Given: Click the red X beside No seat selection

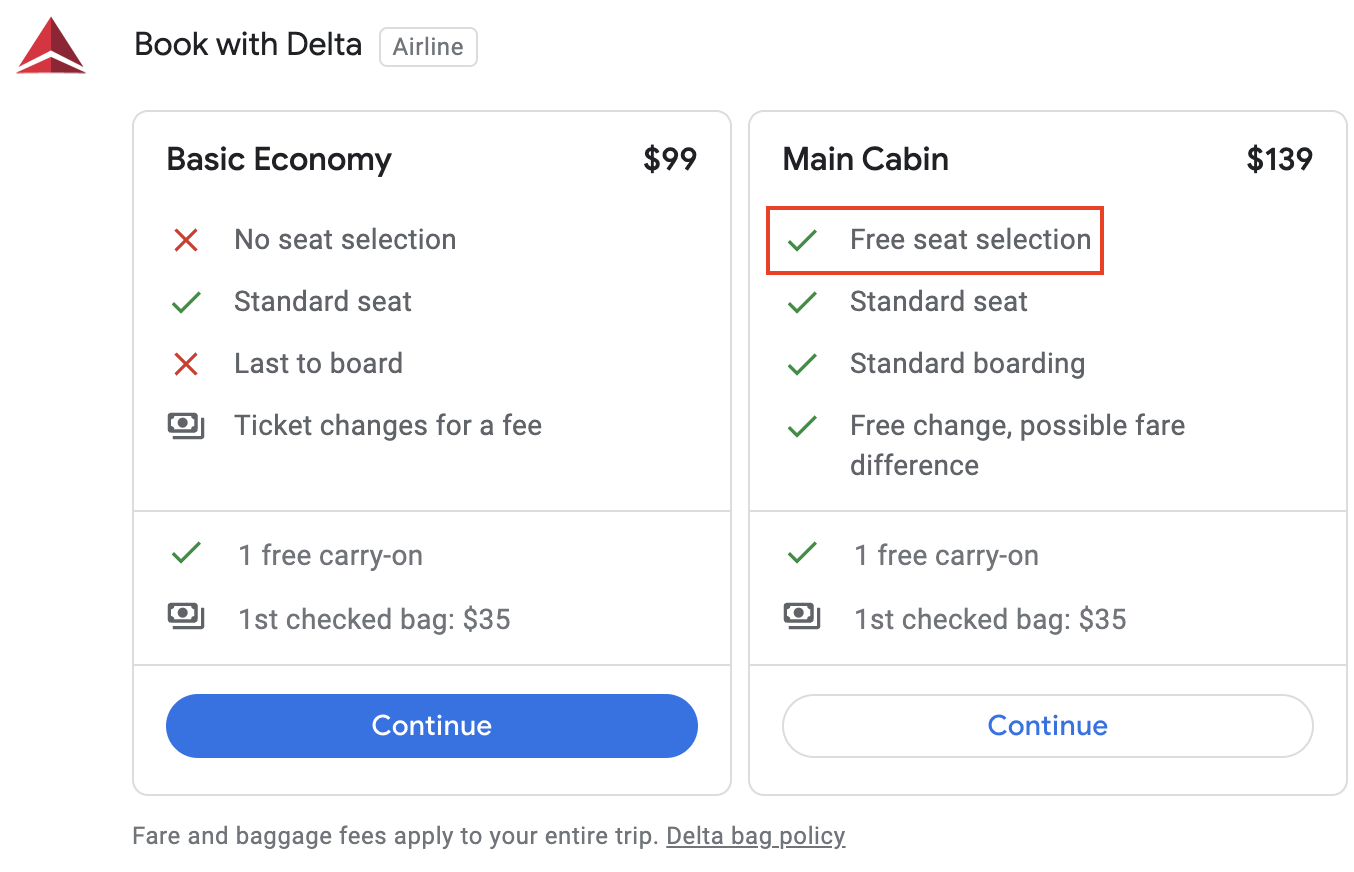Looking at the screenshot, I should click(x=186, y=240).
